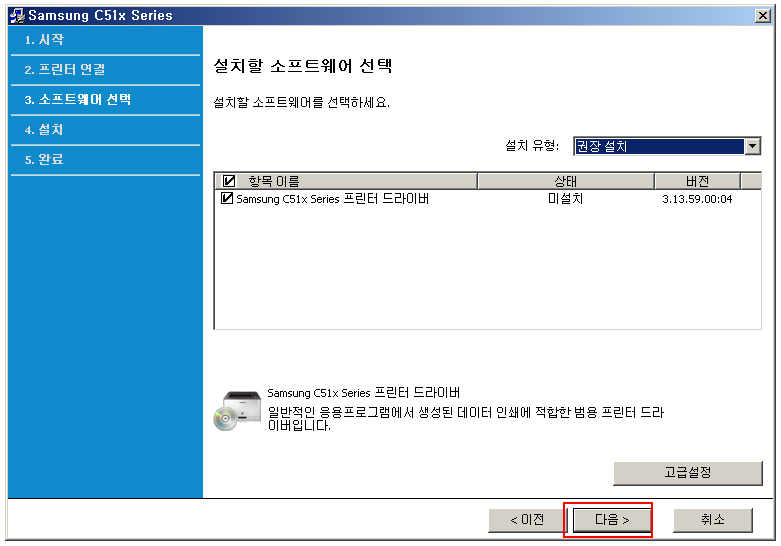Click the 설치 유형: label
Viewport: 781px width, 546px height.
[x=532, y=145]
